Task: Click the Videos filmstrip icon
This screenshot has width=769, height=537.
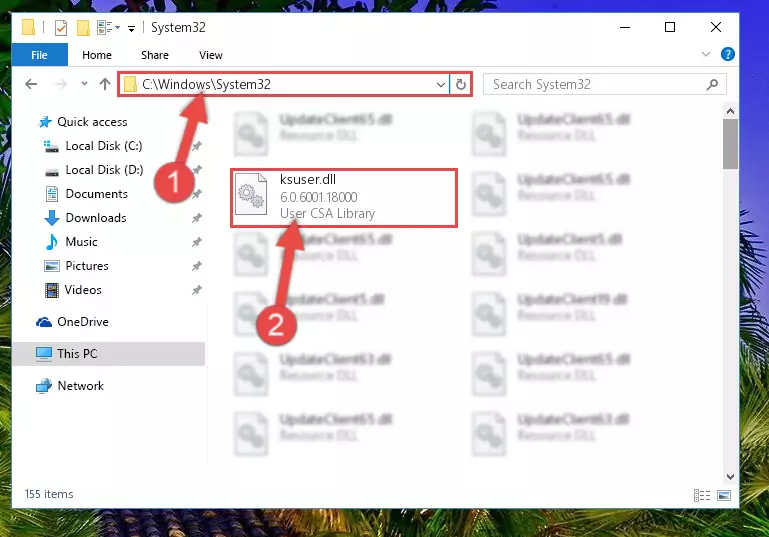Action: point(51,290)
